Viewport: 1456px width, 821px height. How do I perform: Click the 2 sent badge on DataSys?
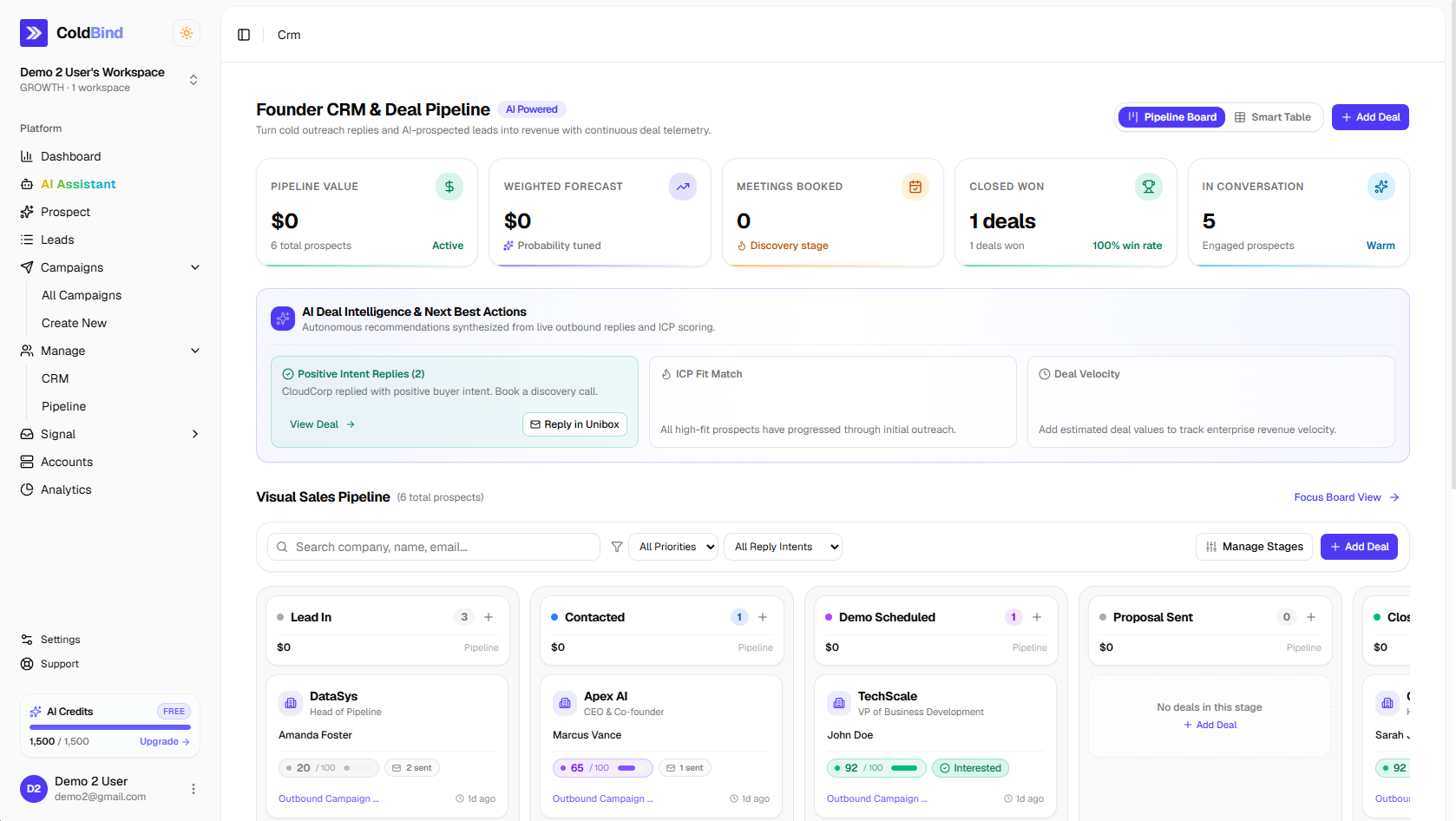click(412, 768)
